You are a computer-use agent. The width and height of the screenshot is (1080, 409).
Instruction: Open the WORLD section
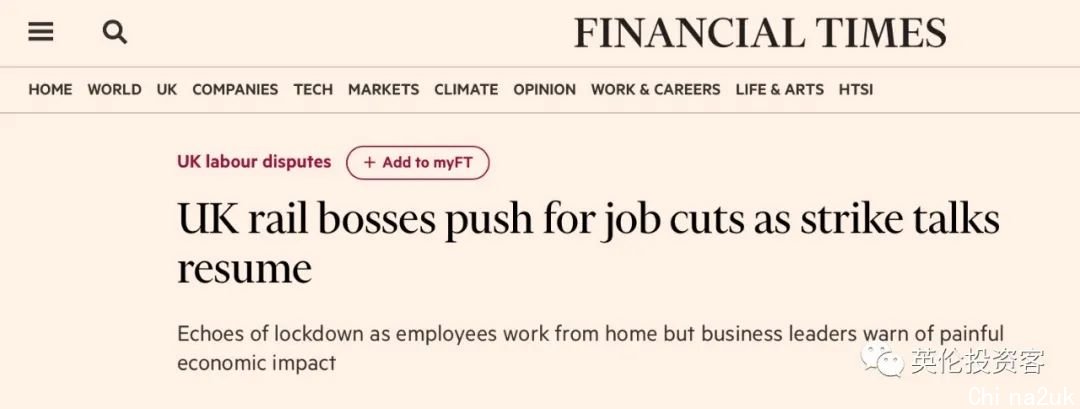tap(114, 90)
